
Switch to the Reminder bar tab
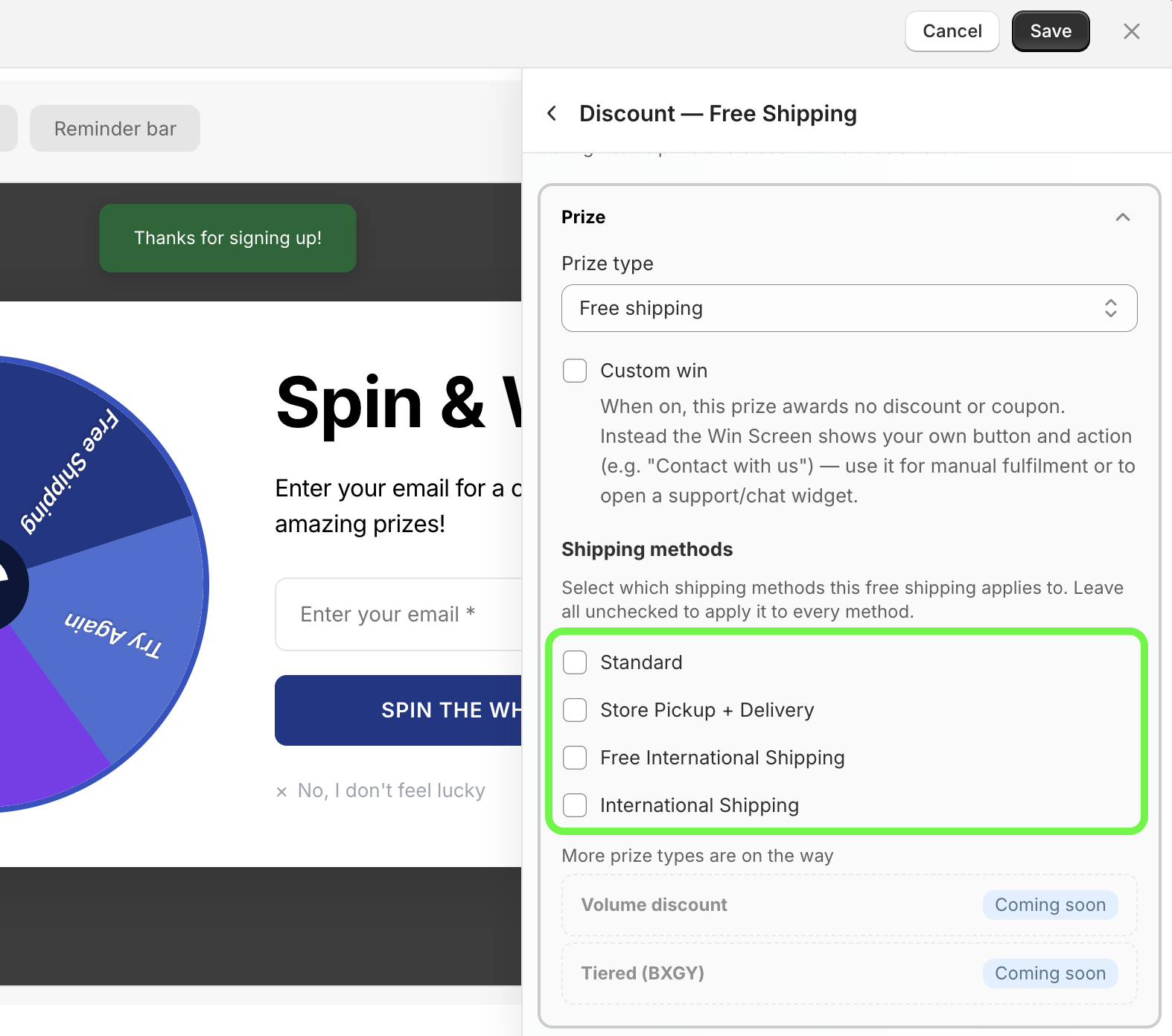click(x=115, y=128)
